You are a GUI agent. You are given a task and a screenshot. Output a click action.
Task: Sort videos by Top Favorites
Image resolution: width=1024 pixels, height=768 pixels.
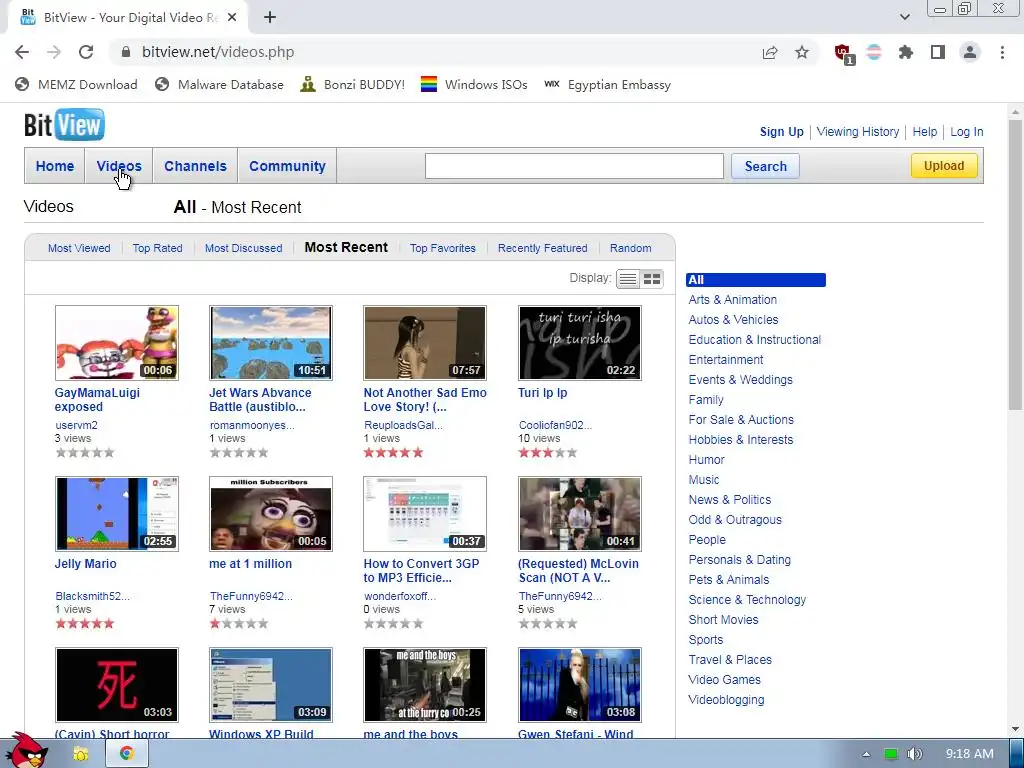[x=443, y=248]
